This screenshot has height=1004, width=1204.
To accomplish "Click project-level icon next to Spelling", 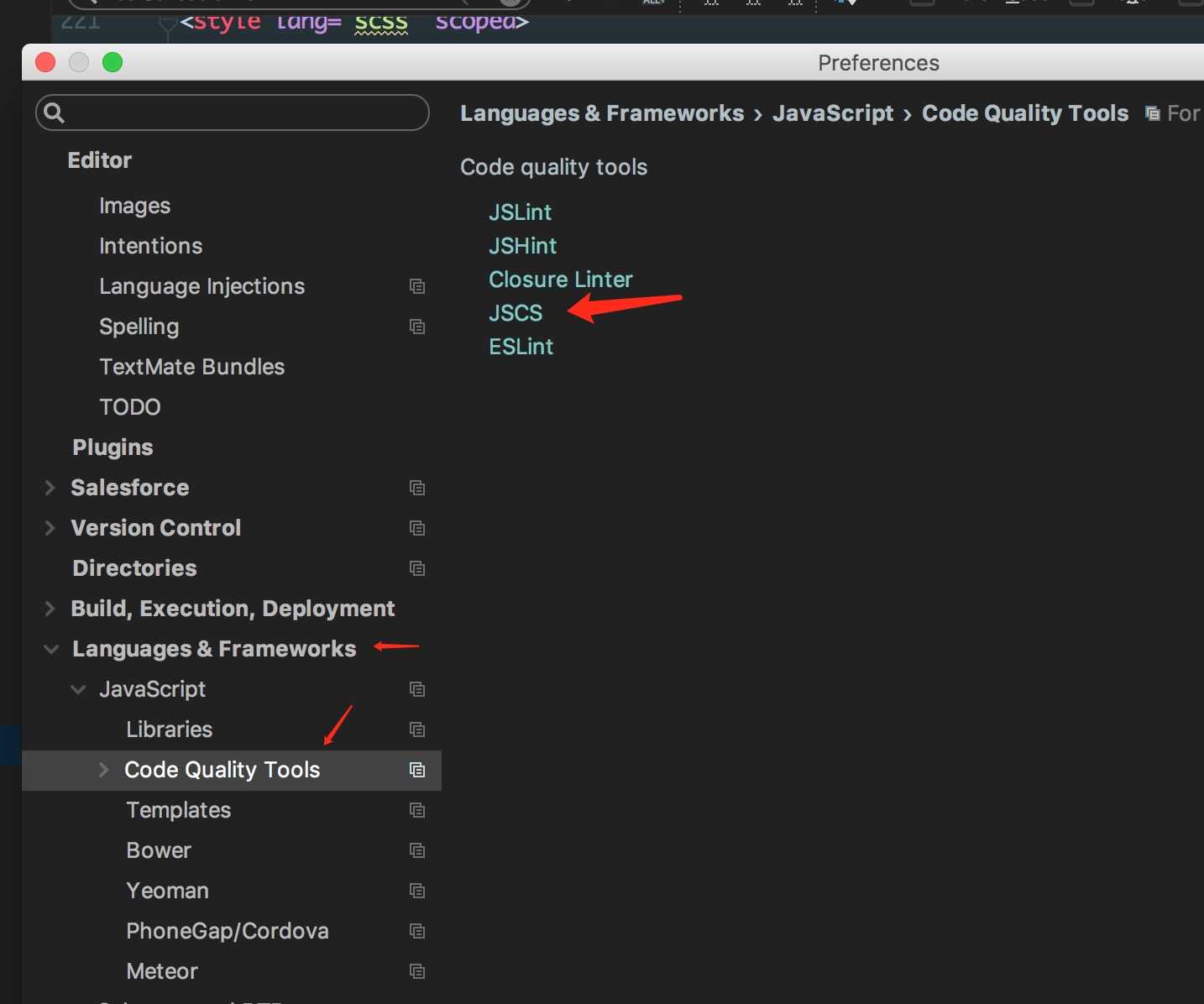I will click(417, 327).
